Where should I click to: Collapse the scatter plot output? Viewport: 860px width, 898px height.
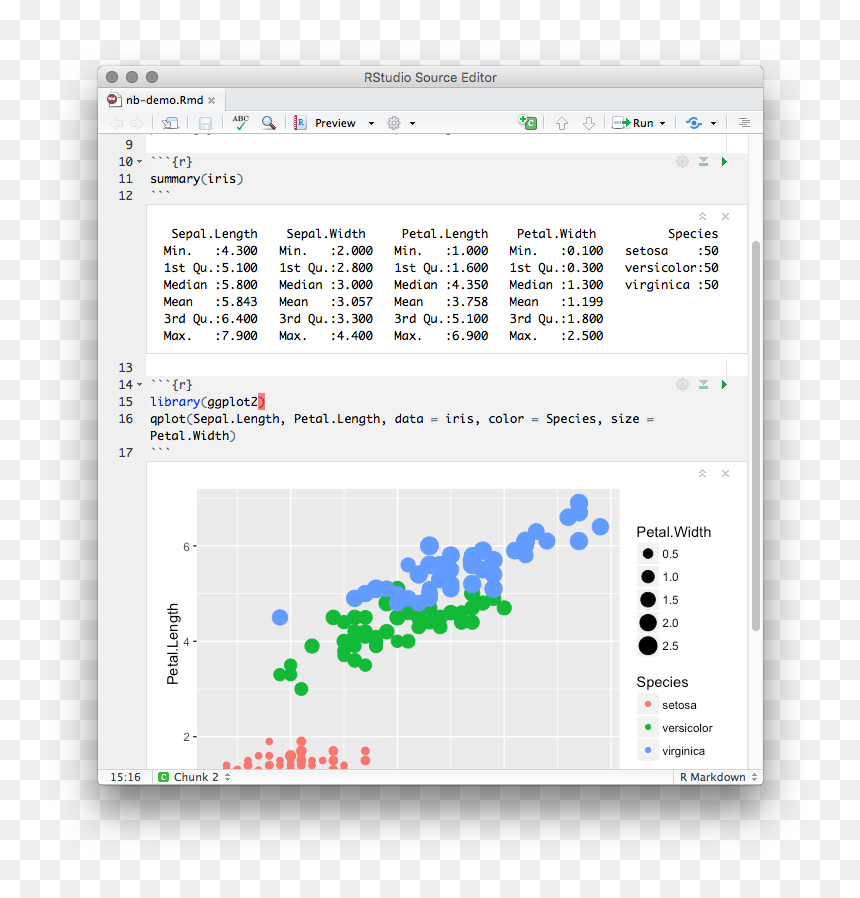(x=703, y=474)
